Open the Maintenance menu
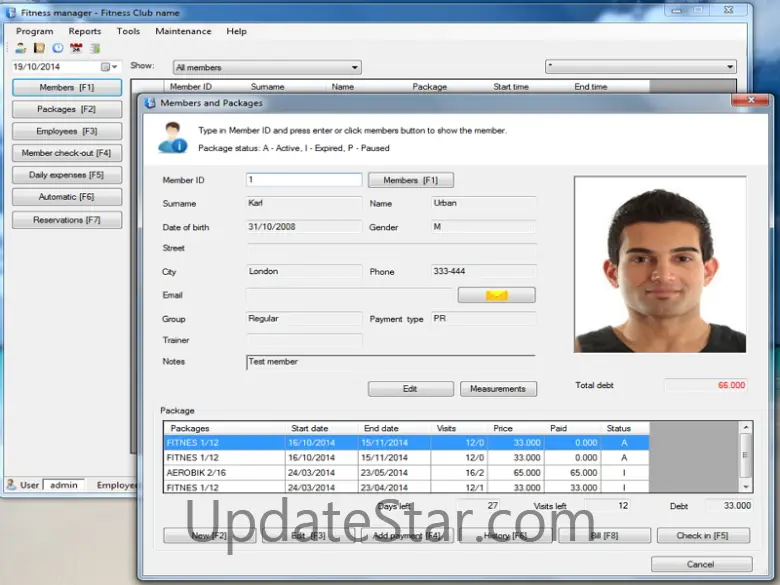Screen dimensions: 780x585 click(x=183, y=31)
